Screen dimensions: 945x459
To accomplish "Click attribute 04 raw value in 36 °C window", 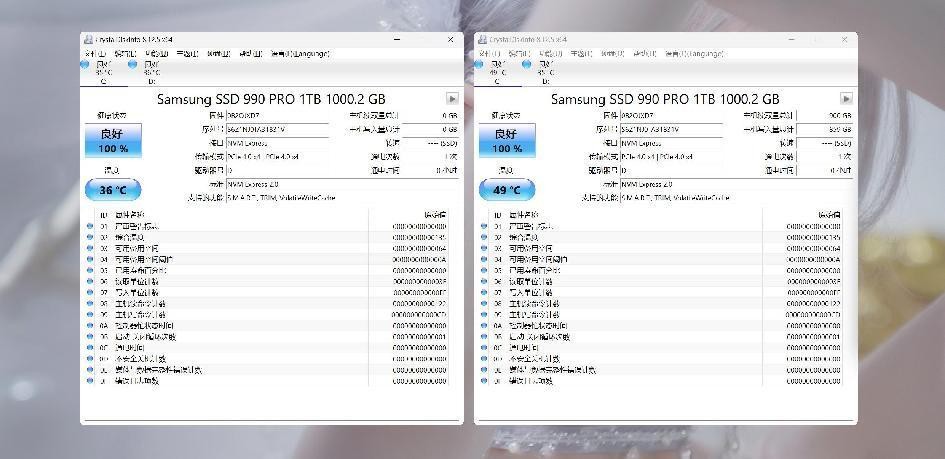I will pos(419,260).
